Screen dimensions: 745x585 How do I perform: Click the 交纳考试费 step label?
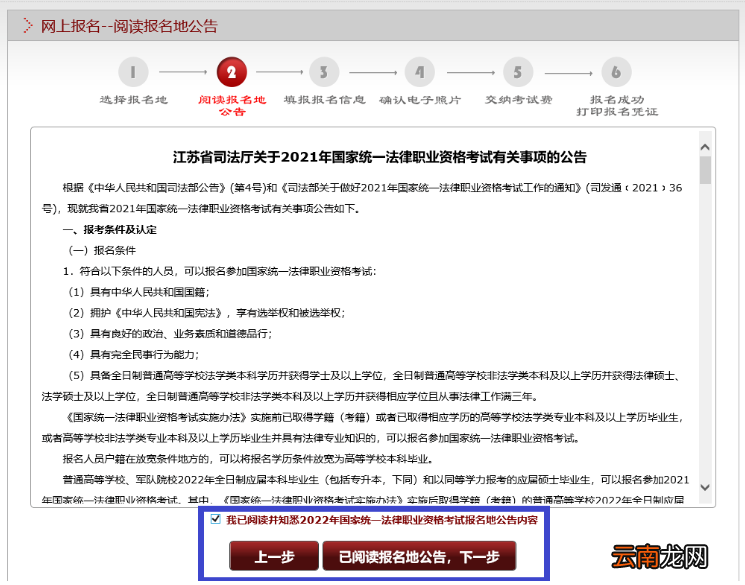518,100
